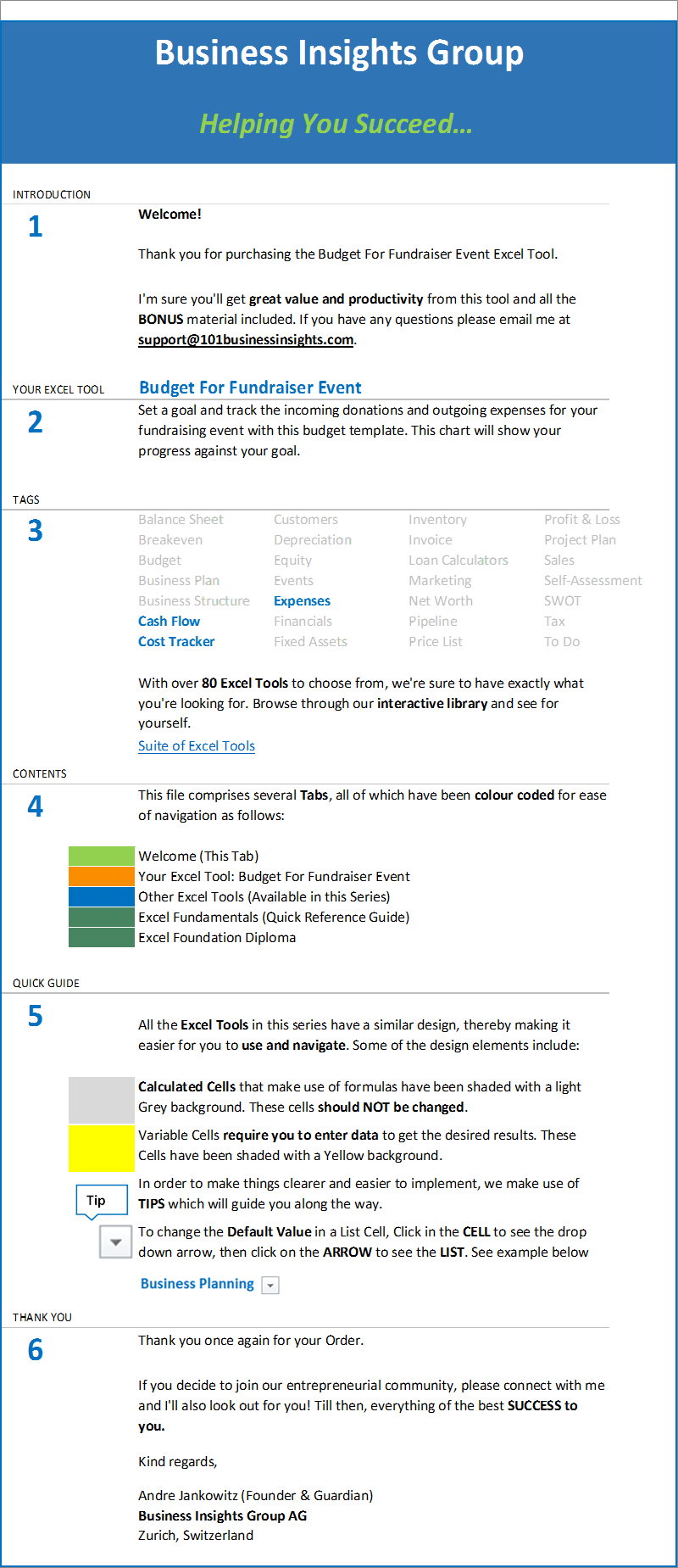The width and height of the screenshot is (678, 1568).
Task: Click the Business Insights Group title banner
Action: [x=339, y=53]
